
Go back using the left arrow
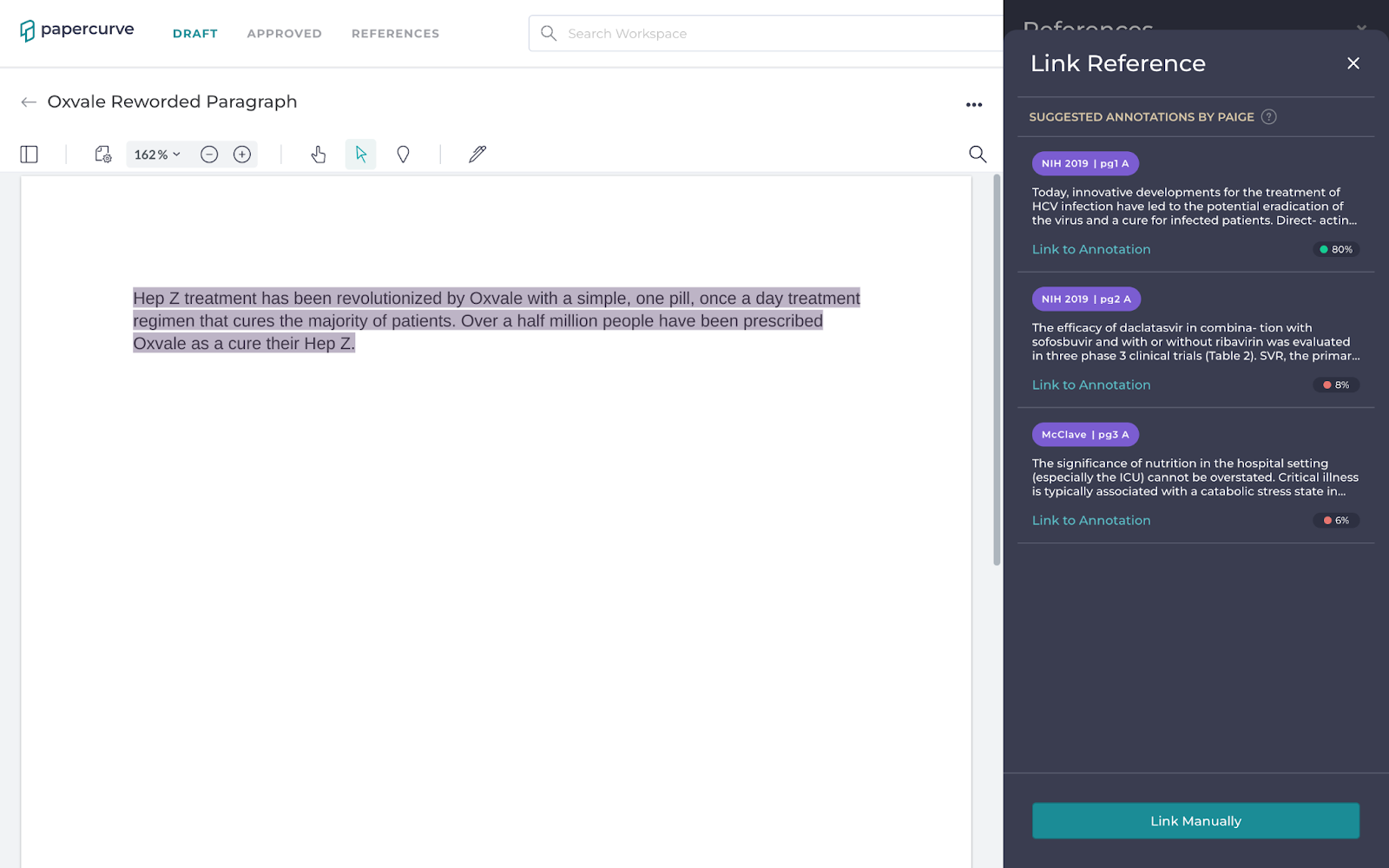pyautogui.click(x=29, y=102)
